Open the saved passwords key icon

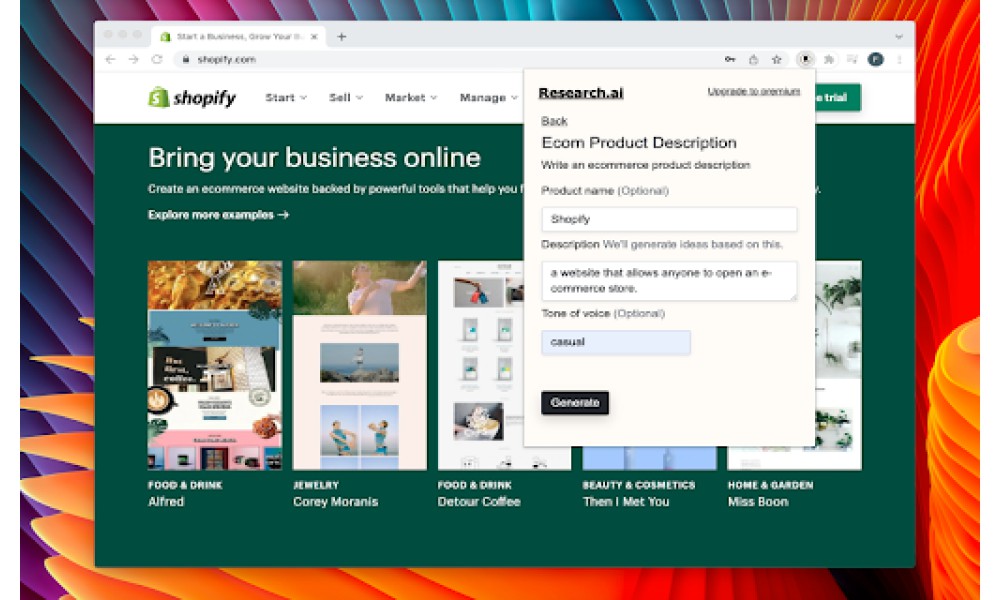[x=730, y=59]
